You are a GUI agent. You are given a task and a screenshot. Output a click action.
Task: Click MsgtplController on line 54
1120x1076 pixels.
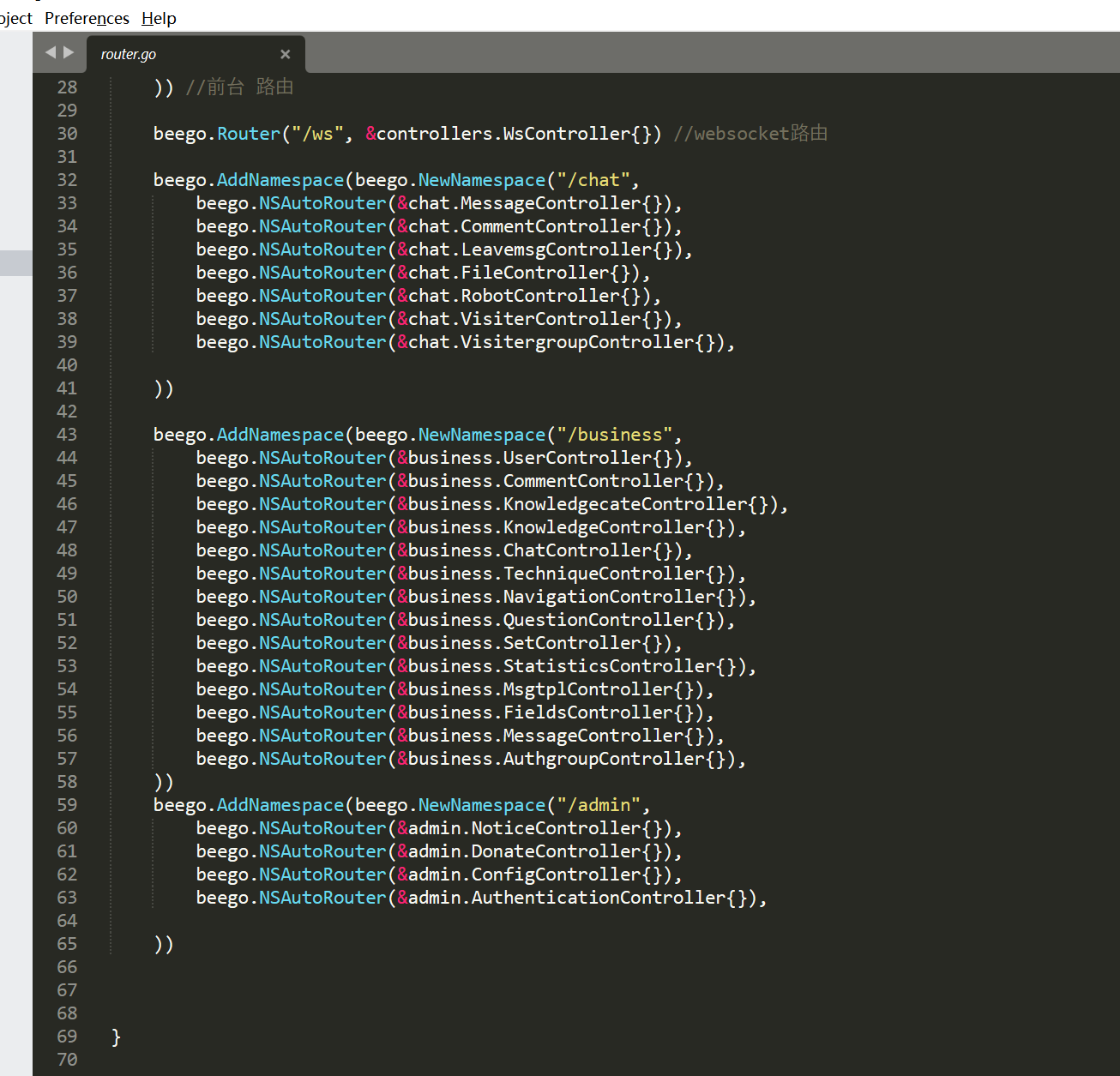pos(587,689)
